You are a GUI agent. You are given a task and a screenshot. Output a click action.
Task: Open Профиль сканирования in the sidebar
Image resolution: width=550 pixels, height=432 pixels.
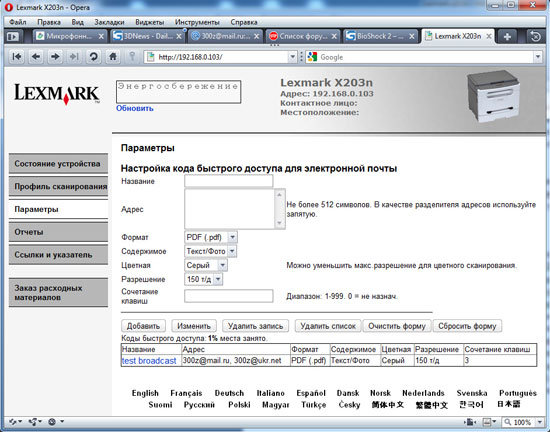58,186
